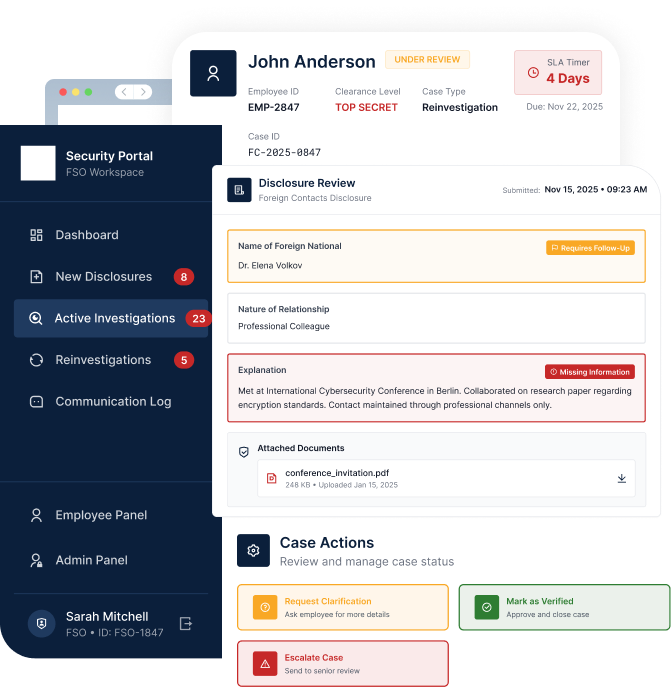Click the SLA Timer 4 Days box
Image resolution: width=671 pixels, height=694 pixels.
pos(558,72)
